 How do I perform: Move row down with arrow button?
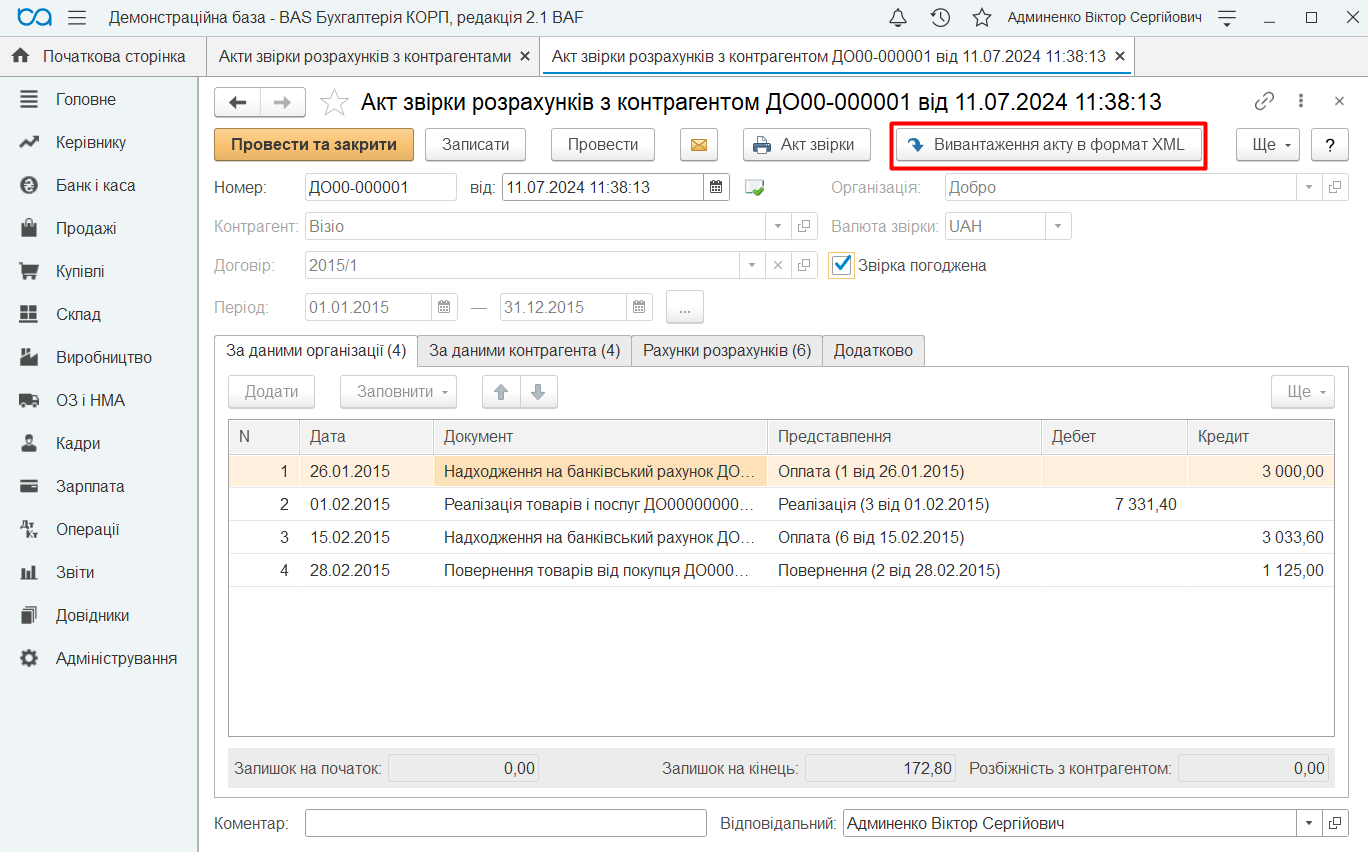coord(538,392)
